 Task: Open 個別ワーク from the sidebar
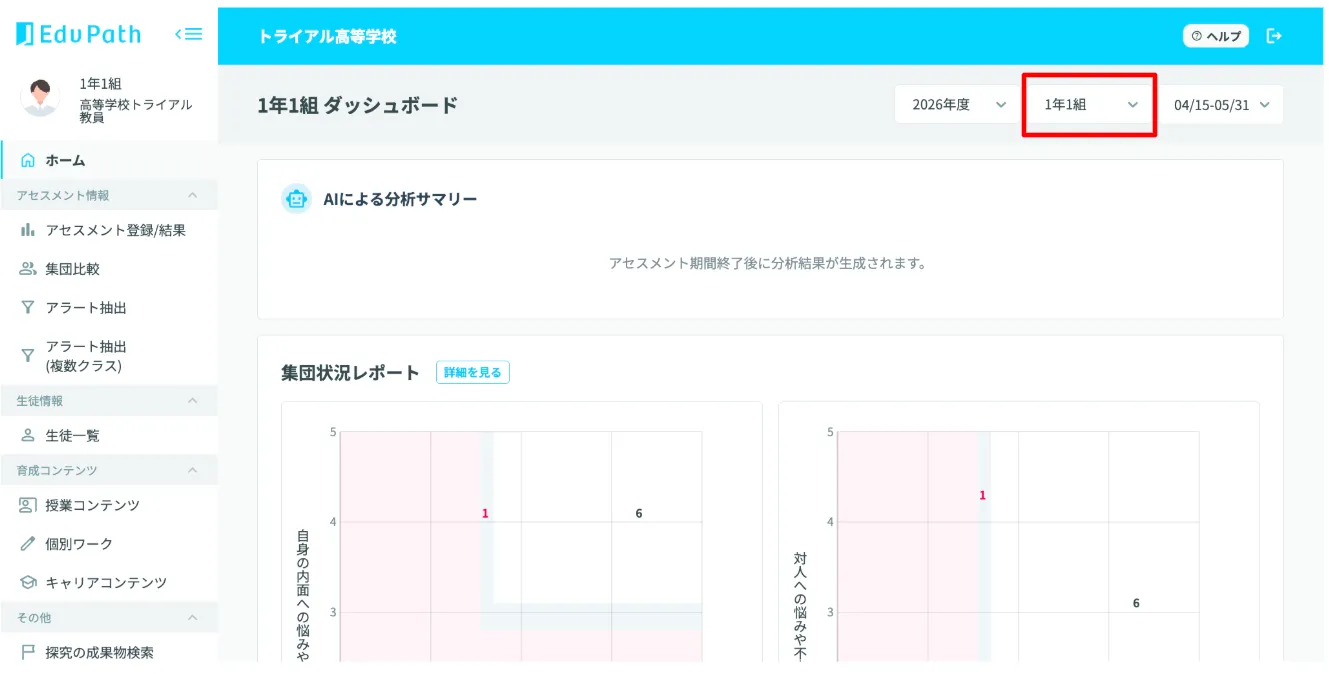point(109,544)
